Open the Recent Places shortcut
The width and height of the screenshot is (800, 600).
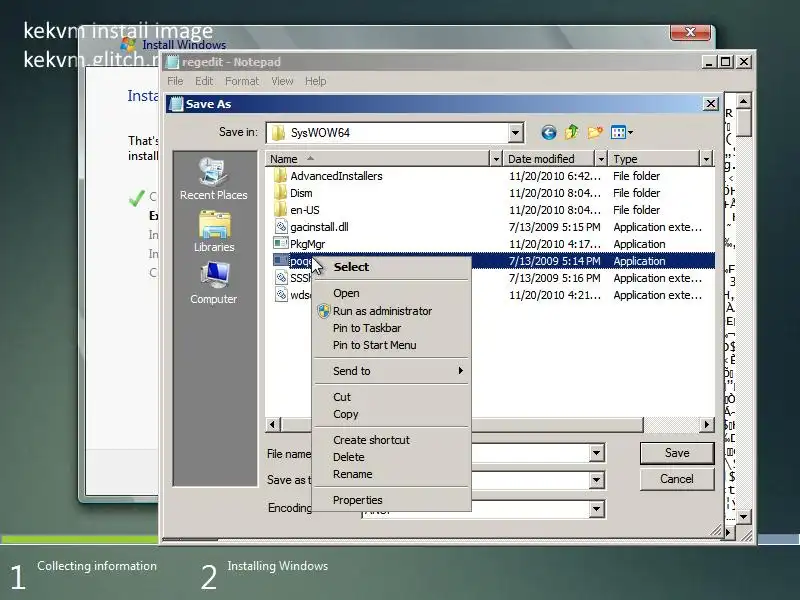213,179
